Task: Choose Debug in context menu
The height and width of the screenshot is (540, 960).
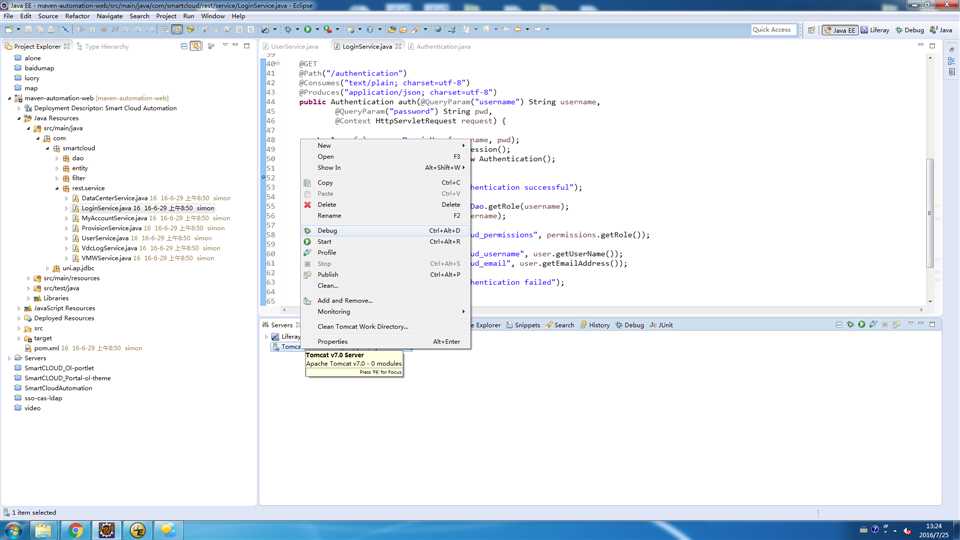Action: tap(386, 231)
